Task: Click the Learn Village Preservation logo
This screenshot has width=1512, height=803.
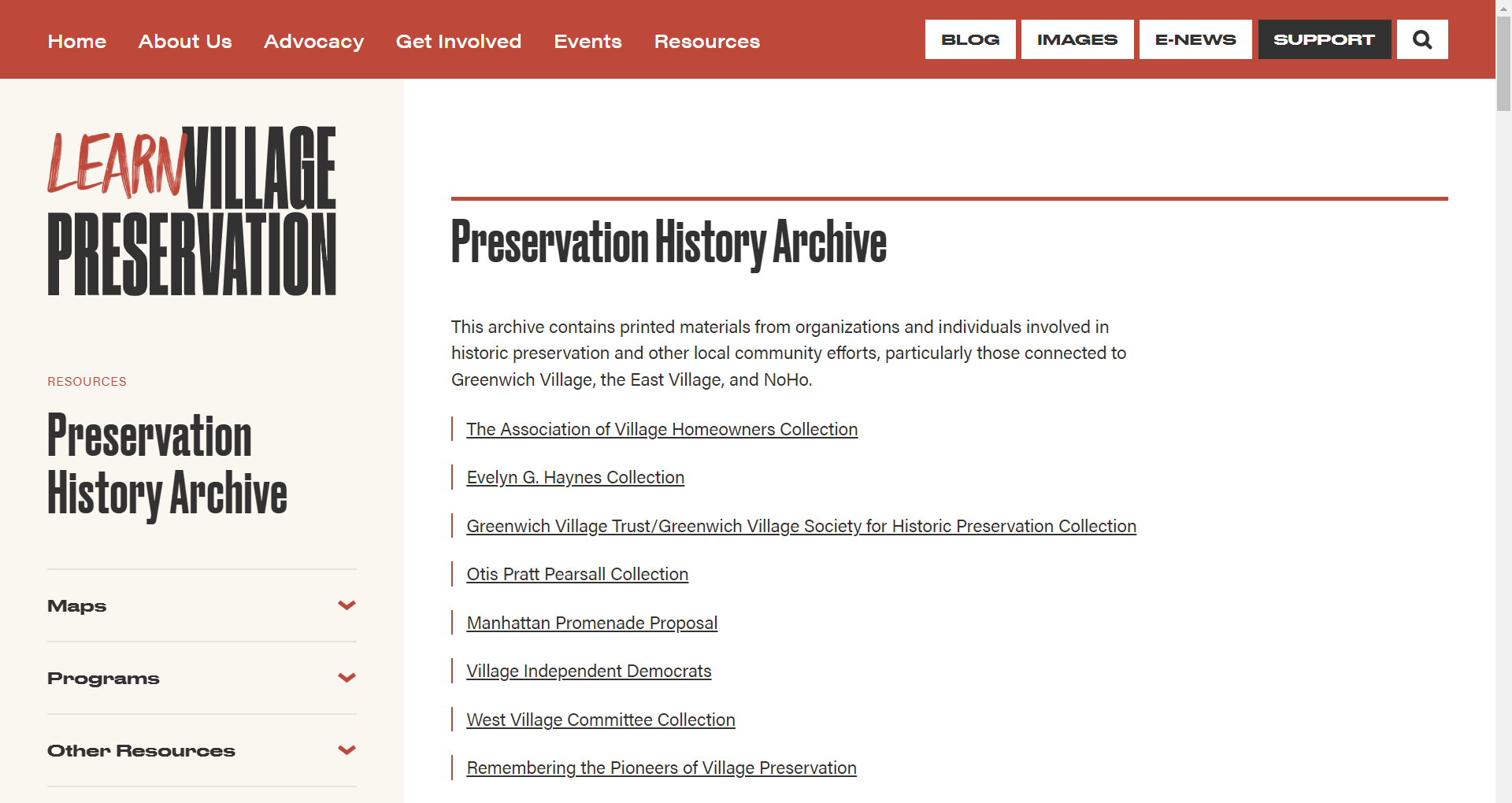Action: [x=191, y=211]
